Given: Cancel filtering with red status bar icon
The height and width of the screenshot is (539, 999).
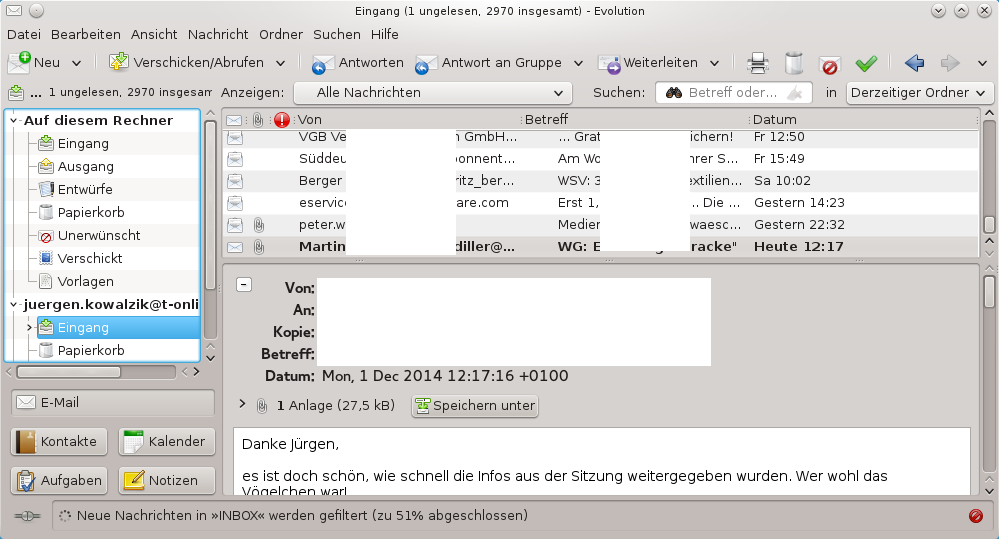Looking at the screenshot, I should pyautogui.click(x=975, y=516).
